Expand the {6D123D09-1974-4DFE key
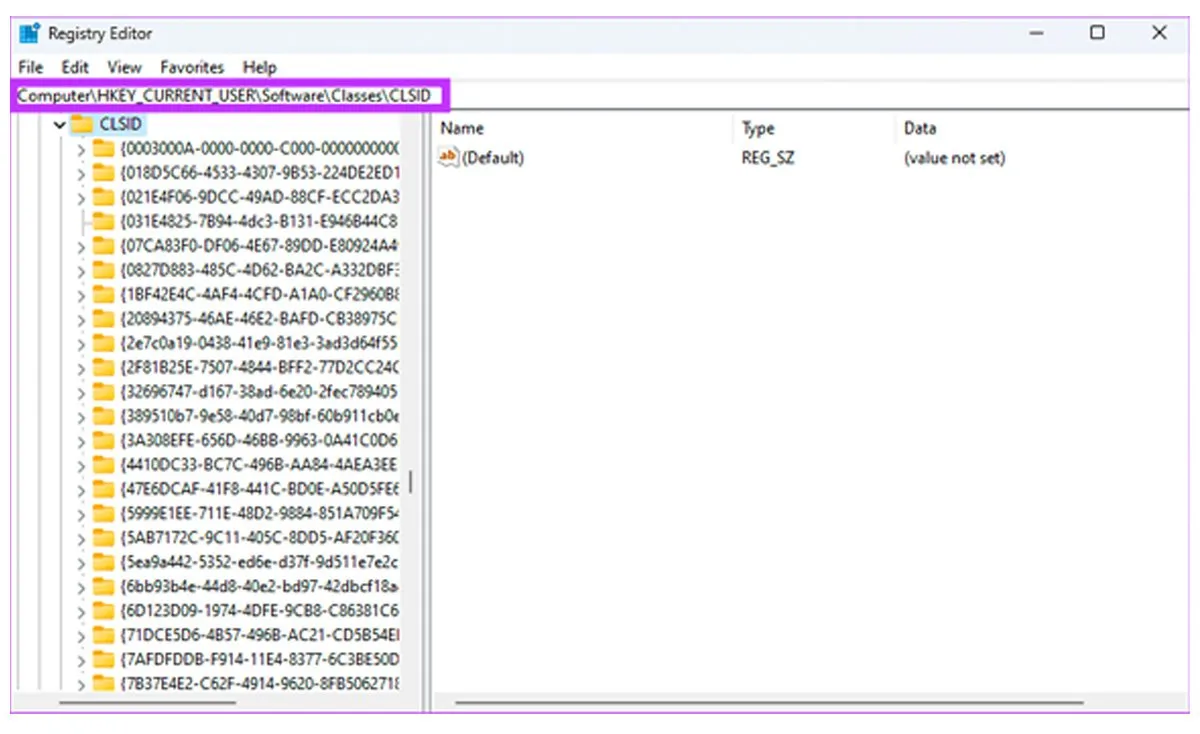1200x734 pixels. coord(81,610)
